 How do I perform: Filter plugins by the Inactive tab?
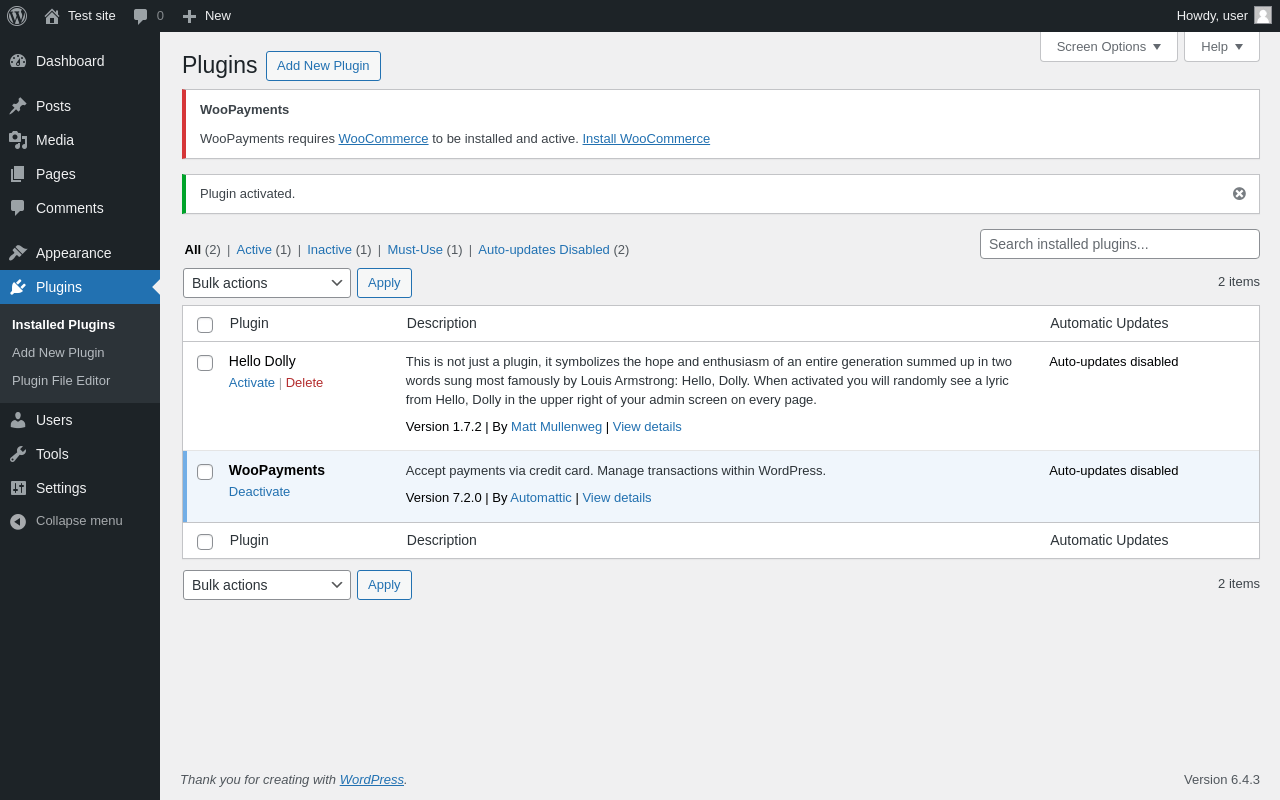(329, 250)
